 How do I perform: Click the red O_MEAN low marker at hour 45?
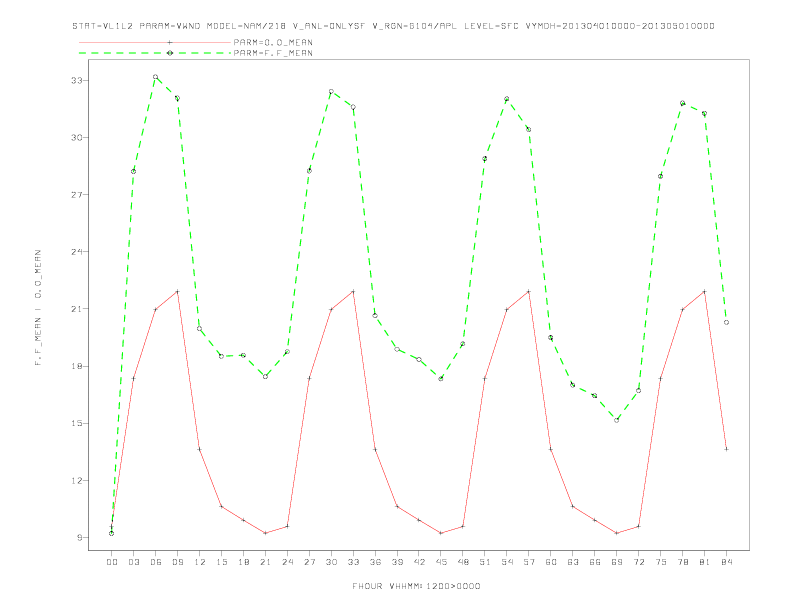[x=441, y=533]
